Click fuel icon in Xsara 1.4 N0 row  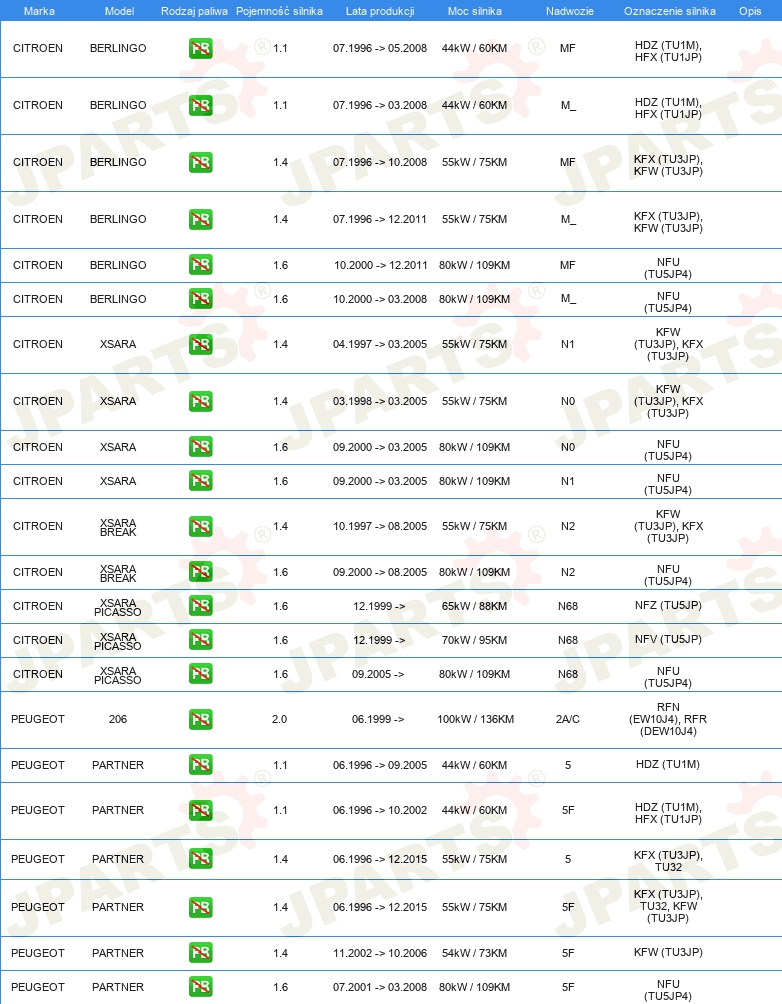pos(200,401)
